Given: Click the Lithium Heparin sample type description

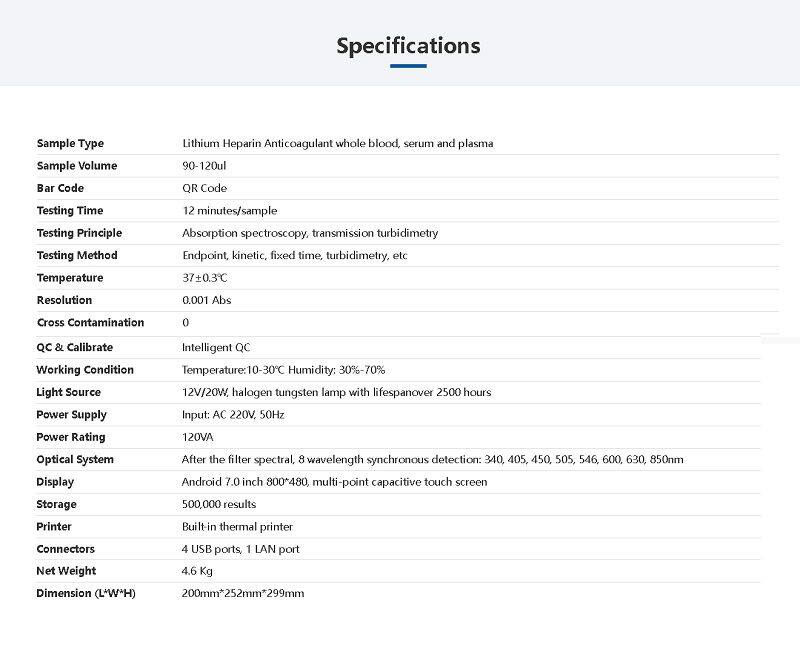Looking at the screenshot, I should pos(337,144).
